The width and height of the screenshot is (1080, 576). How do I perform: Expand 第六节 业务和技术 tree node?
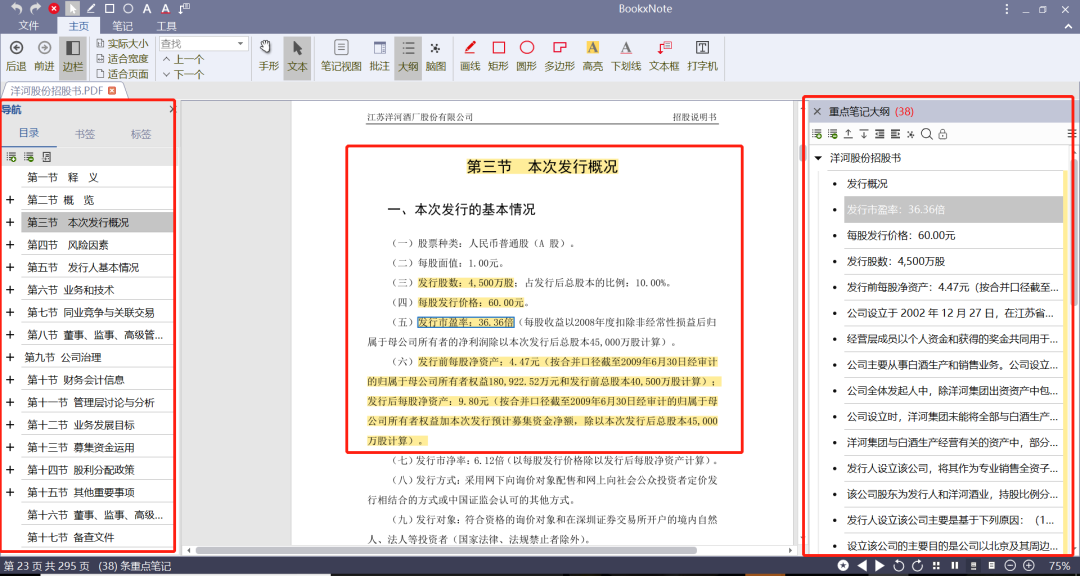[x=10, y=290]
